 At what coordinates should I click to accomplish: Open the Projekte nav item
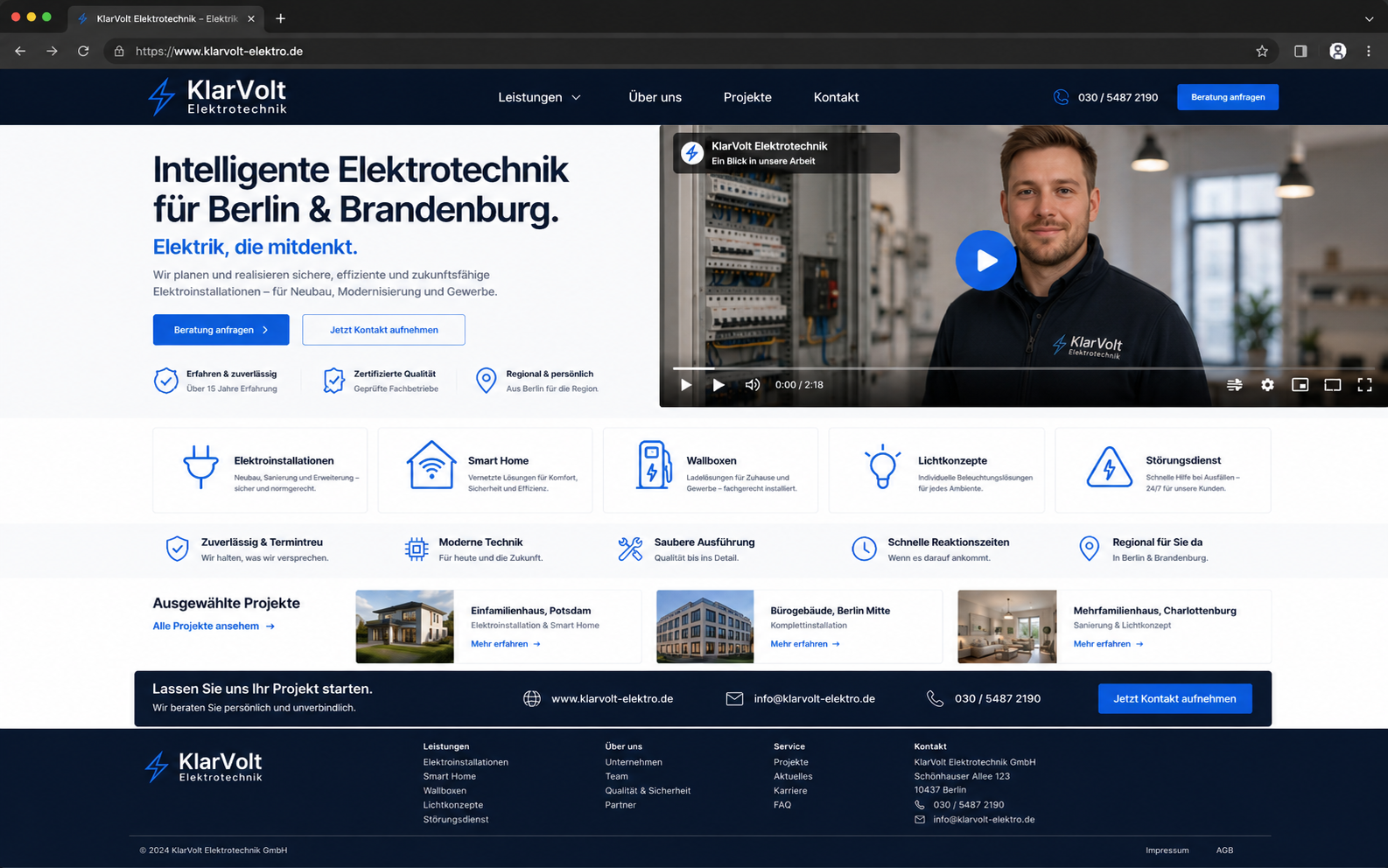point(747,97)
